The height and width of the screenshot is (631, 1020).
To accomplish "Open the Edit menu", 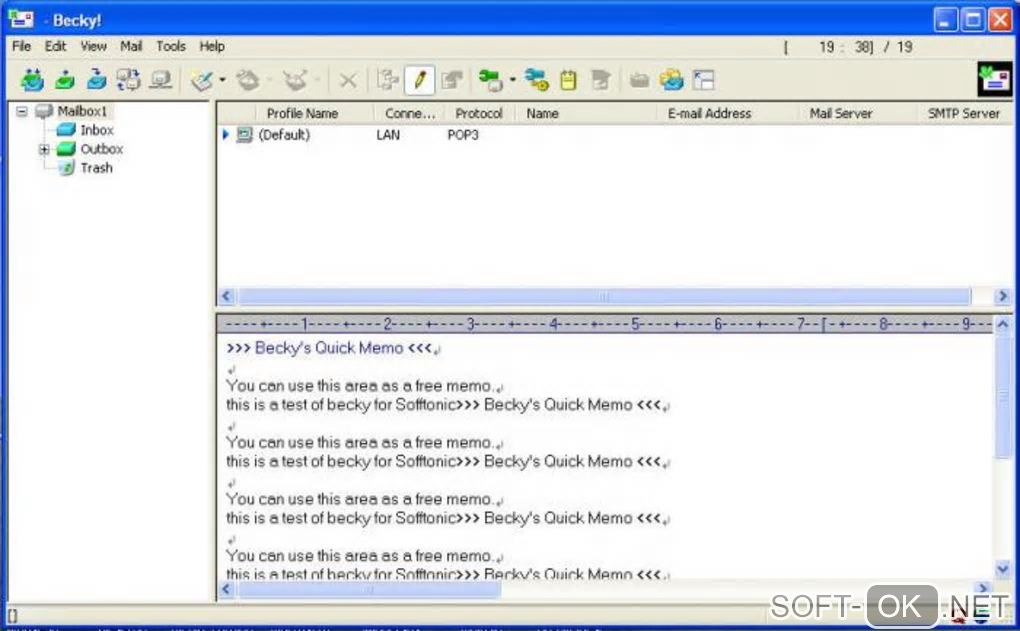I will (x=55, y=46).
